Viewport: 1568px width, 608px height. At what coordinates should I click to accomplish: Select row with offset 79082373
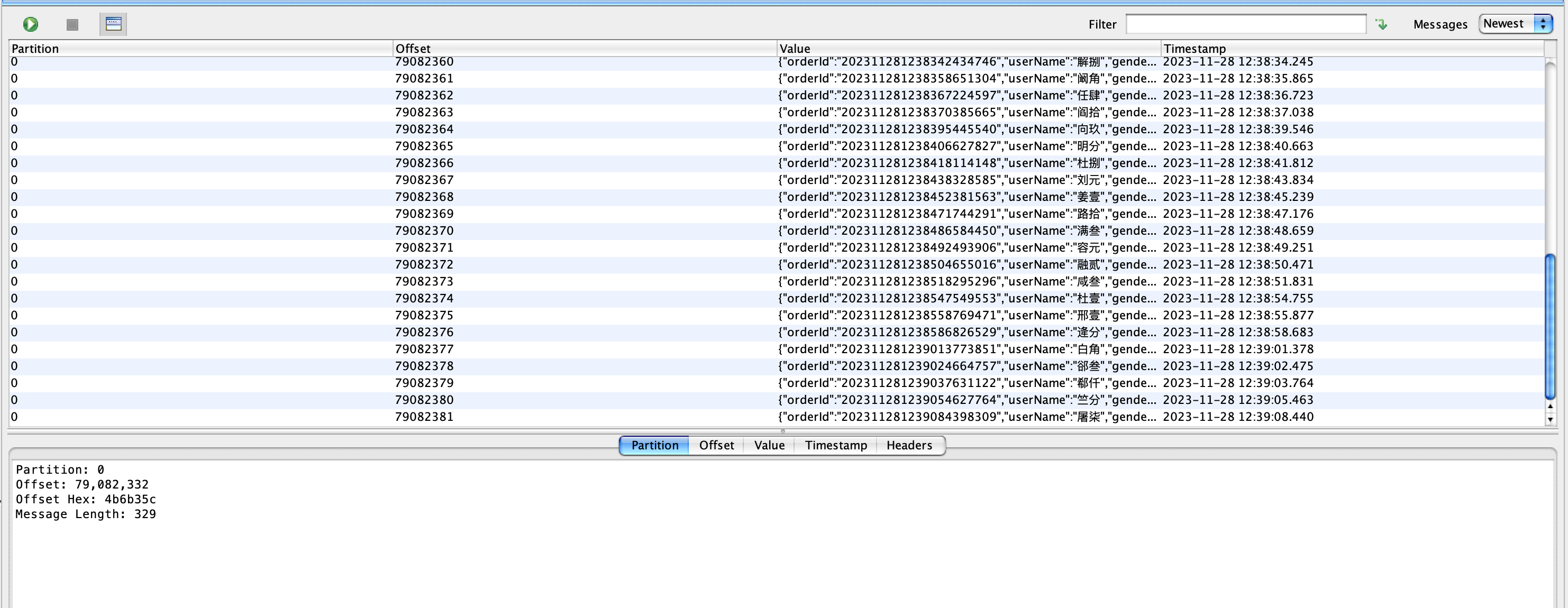click(x=777, y=282)
